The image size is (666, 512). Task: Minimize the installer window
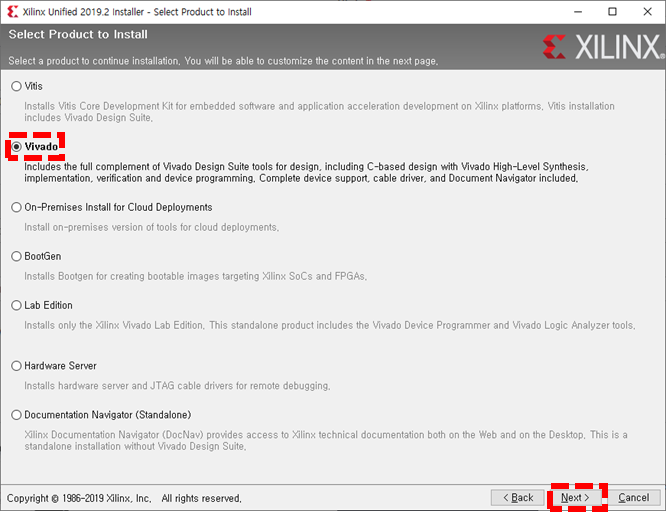tap(578, 11)
